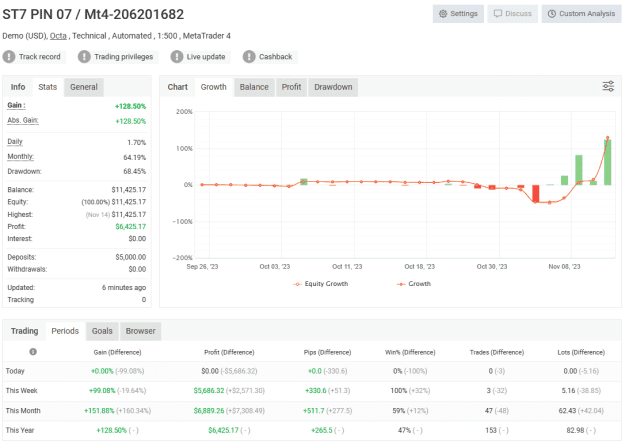The width and height of the screenshot is (625, 446).
Task: Switch to the Balance chart tab
Action: point(254,87)
